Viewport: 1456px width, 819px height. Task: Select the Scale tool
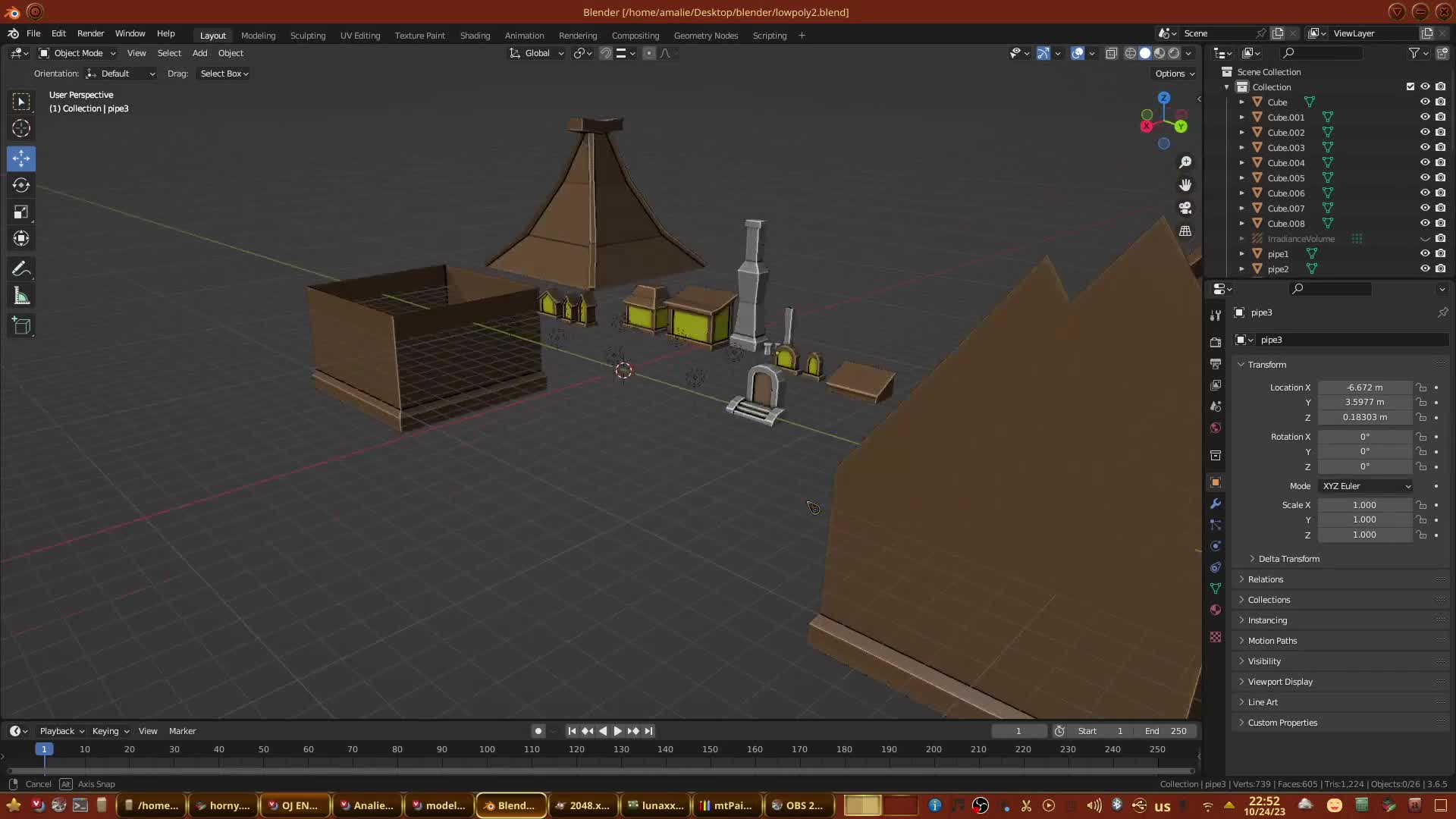pos(21,212)
